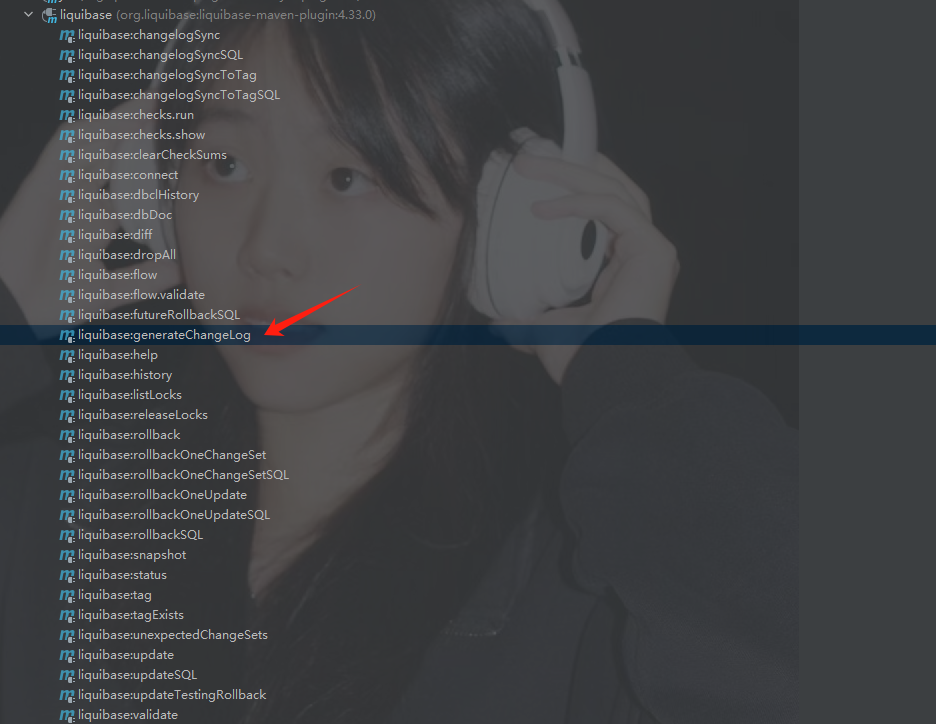Select liquibase:rollbackSQL goal
Image resolution: width=936 pixels, height=724 pixels.
pos(140,535)
